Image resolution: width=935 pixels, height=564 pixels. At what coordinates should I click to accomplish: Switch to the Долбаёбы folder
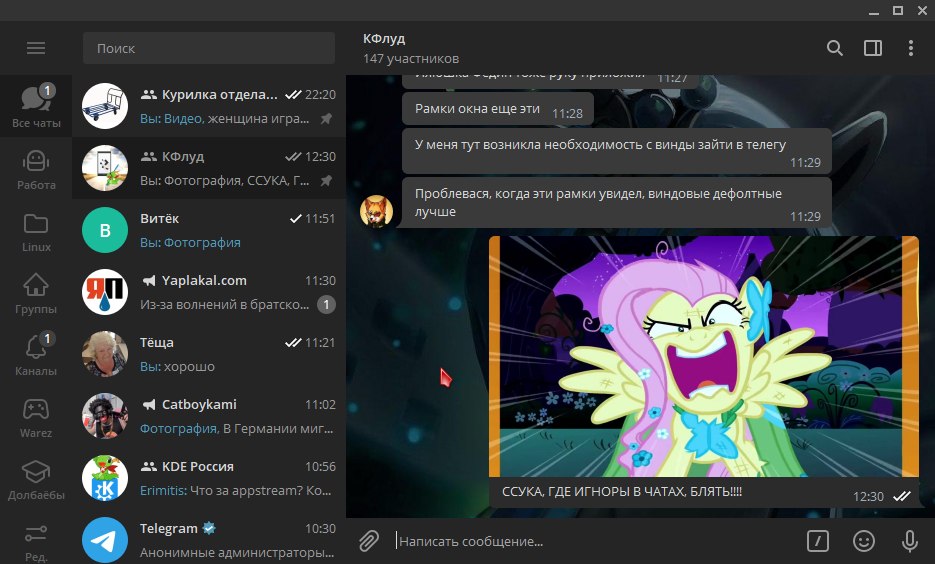point(36,479)
